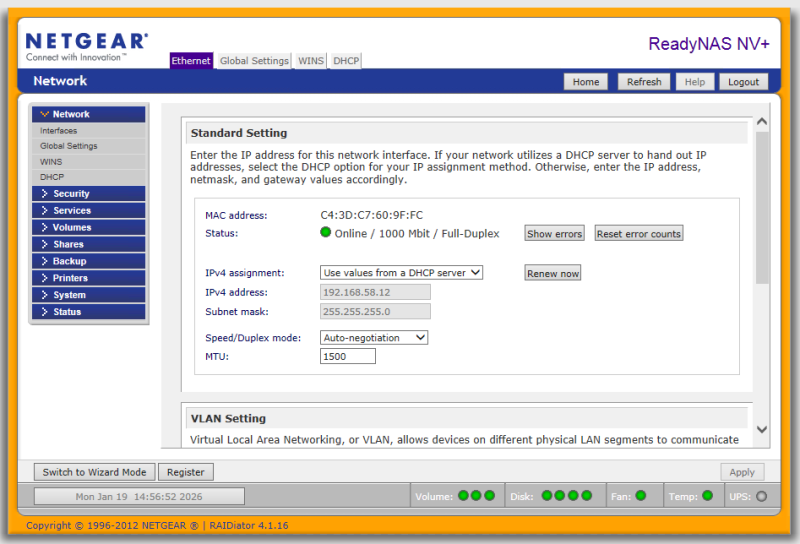Click second Volume status LED
Screen dimensions: 800x544
pos(476,496)
